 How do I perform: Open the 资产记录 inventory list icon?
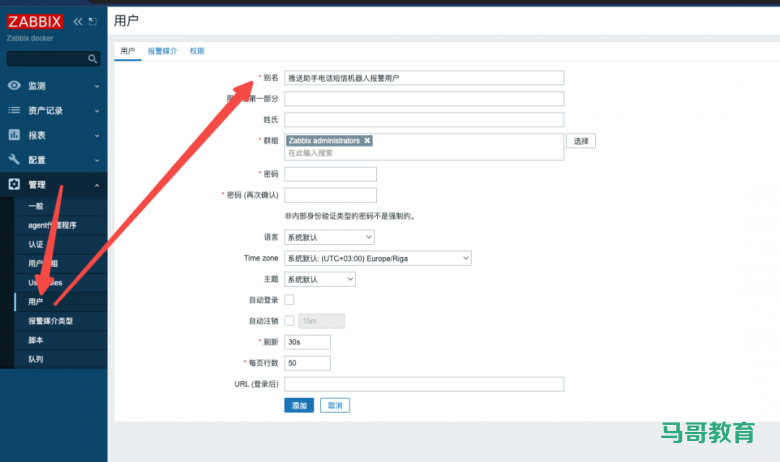point(15,110)
